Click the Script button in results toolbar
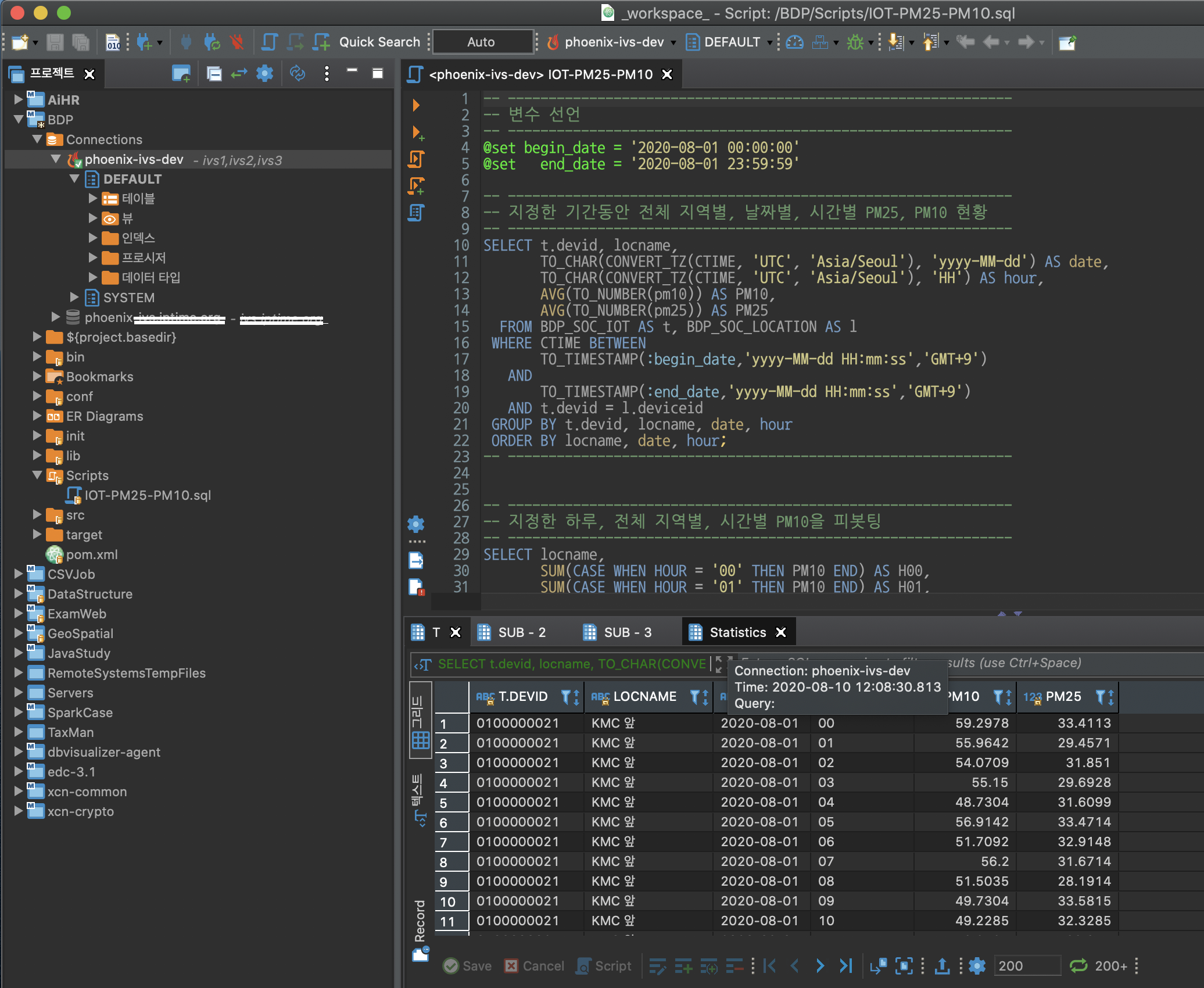Viewport: 1204px width, 988px height. tap(604, 966)
